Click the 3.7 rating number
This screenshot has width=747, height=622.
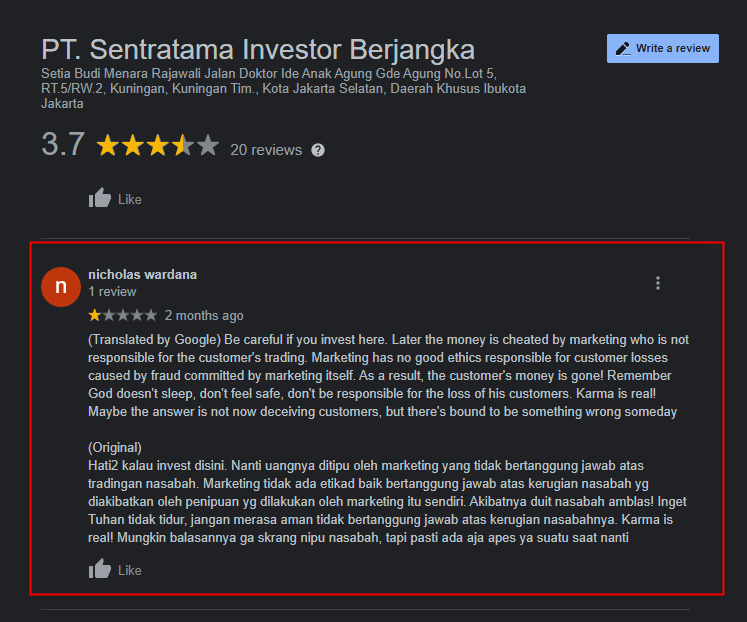pos(63,144)
